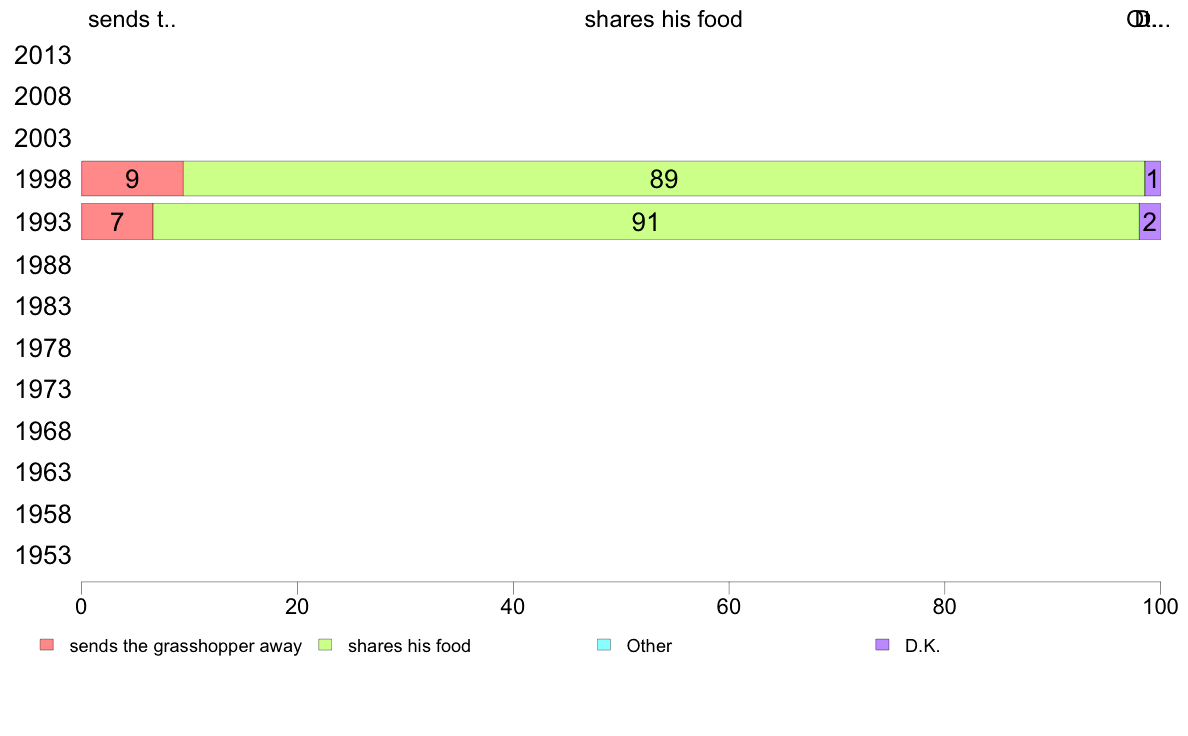Select the 1993 red bar segment labeled 7
Image resolution: width=1188 pixels, height=736 pixels.
(117, 221)
